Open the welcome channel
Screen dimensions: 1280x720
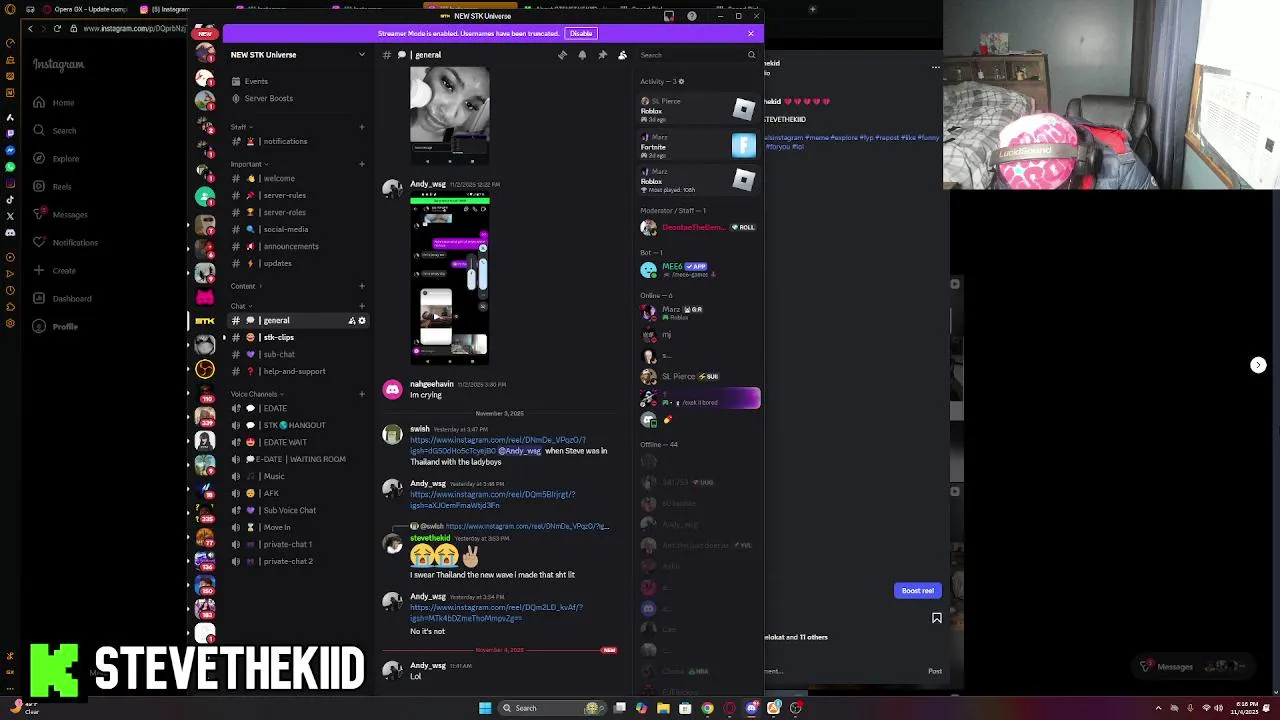click(298, 178)
